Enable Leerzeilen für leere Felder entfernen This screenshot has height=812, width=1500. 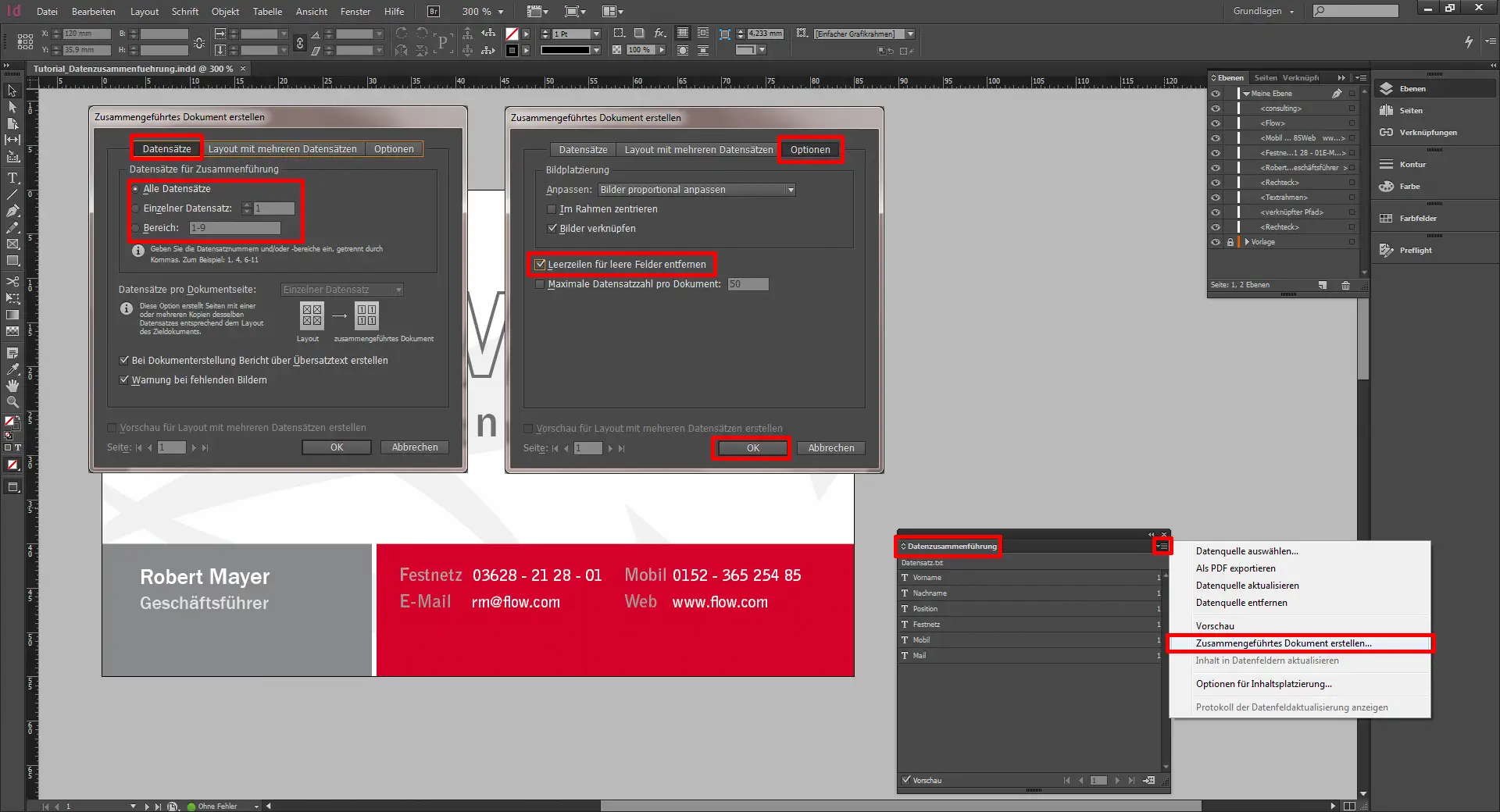pyautogui.click(x=540, y=264)
